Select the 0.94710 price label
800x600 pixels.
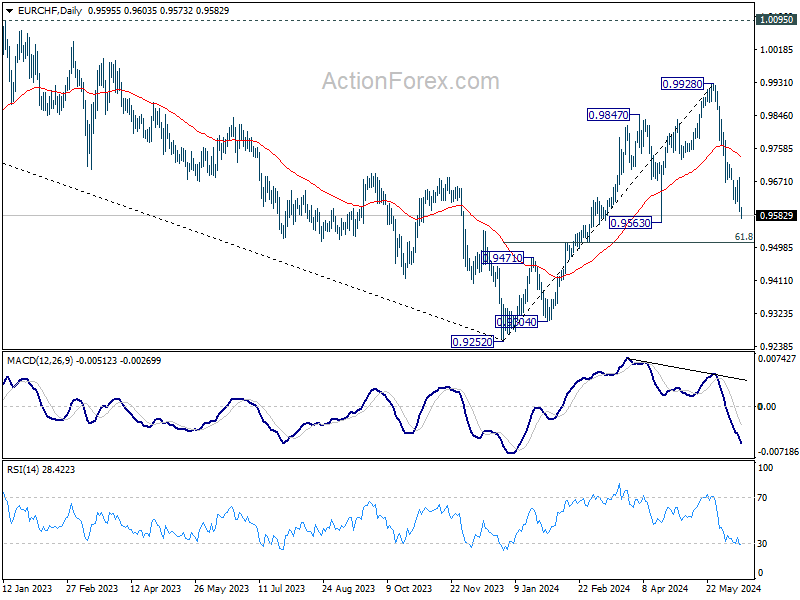click(x=503, y=258)
